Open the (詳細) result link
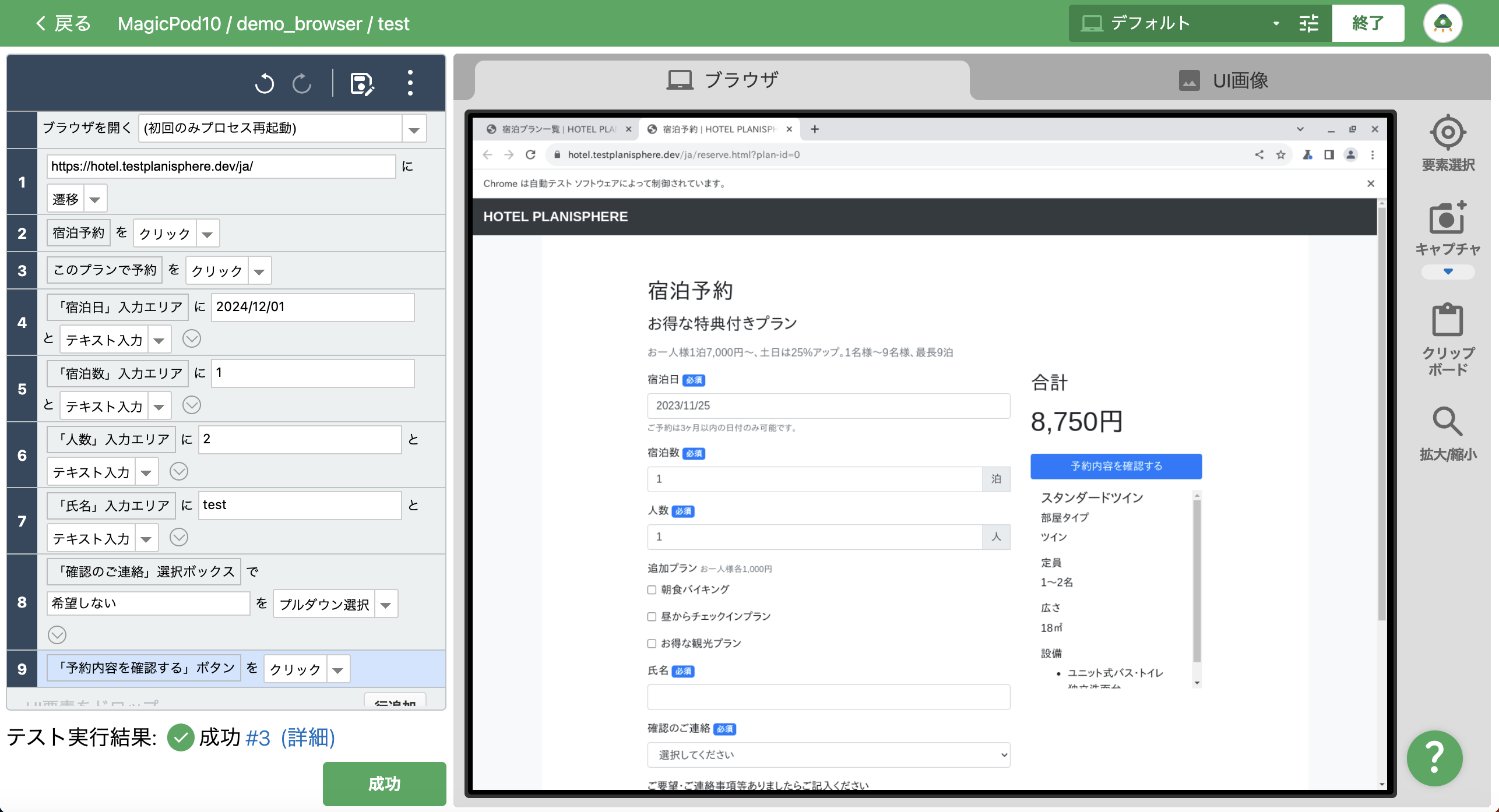Screen dimensions: 1499x812 pos(308,737)
